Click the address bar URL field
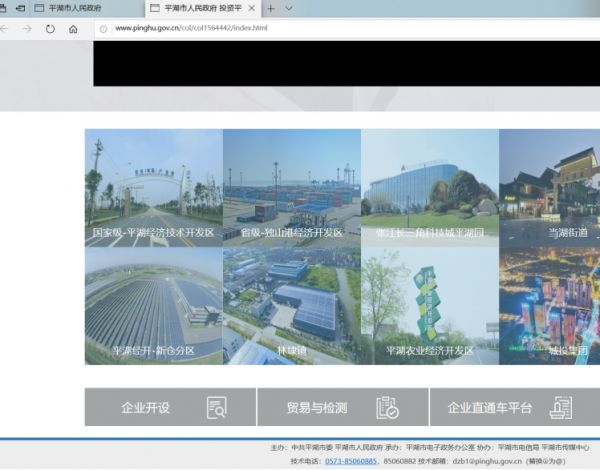 click(300, 29)
